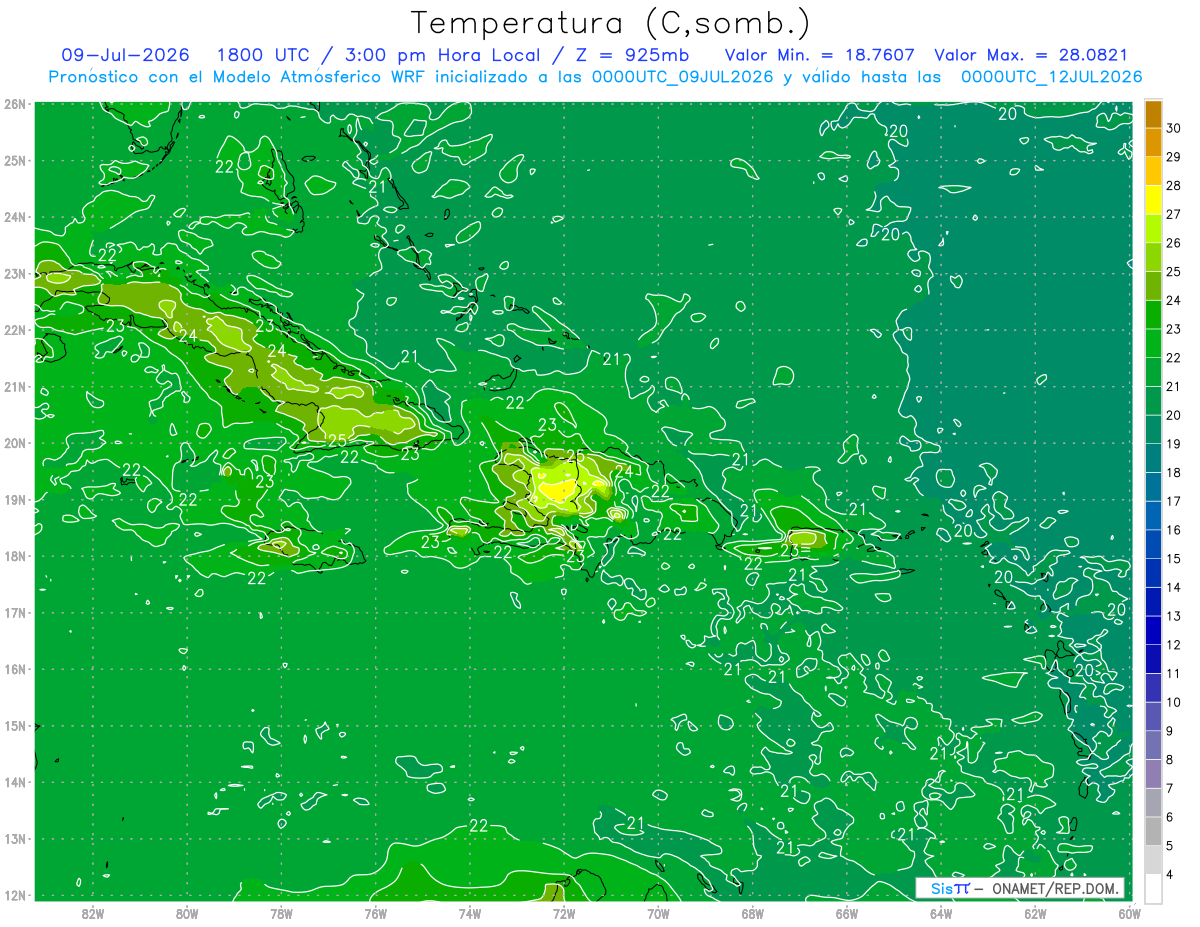The width and height of the screenshot is (1200, 927).
Task: Click the legend swatch between 29 and 30
Action: tap(1153, 142)
